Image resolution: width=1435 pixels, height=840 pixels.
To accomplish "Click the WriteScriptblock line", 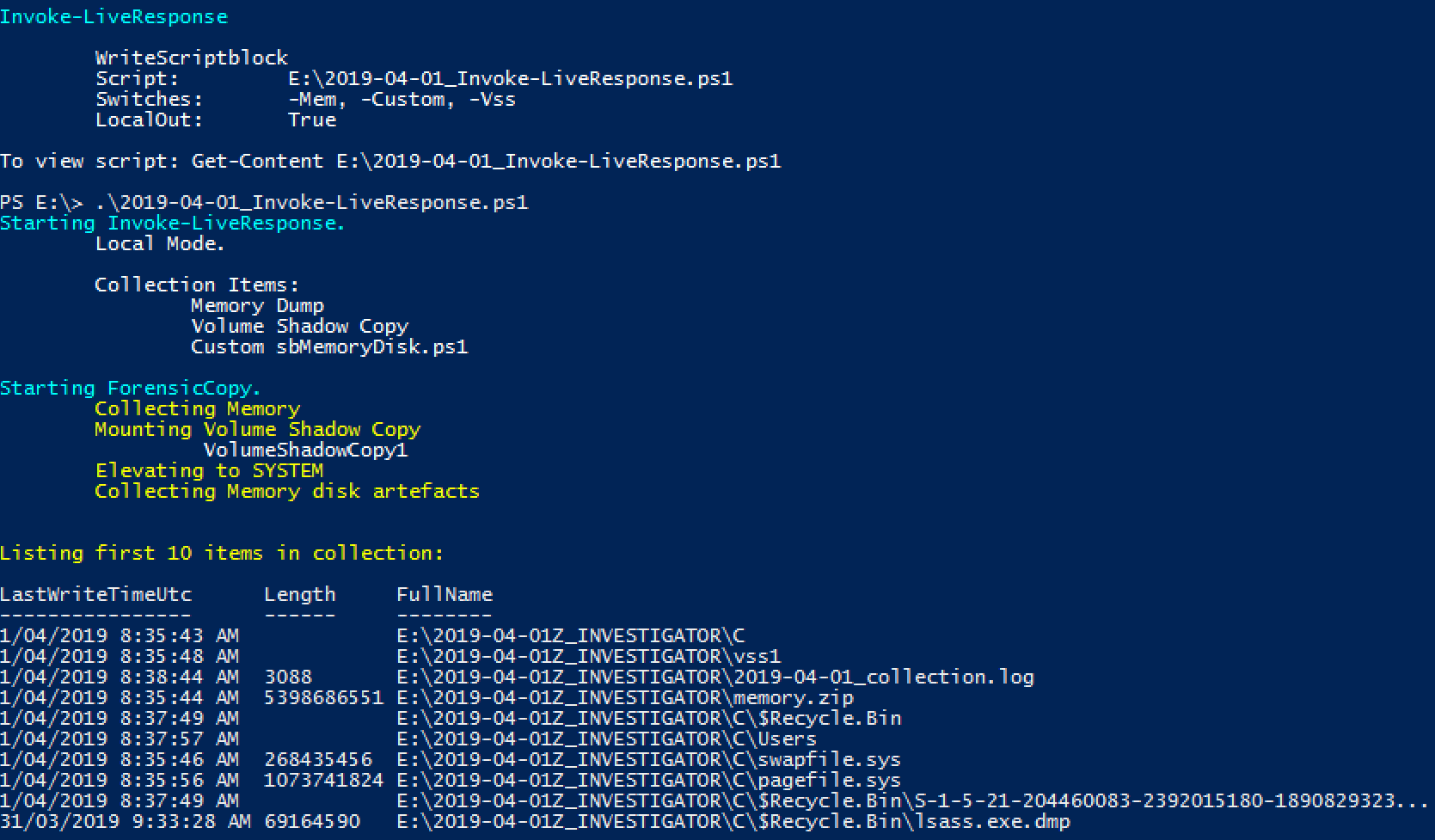I will pos(192,58).
